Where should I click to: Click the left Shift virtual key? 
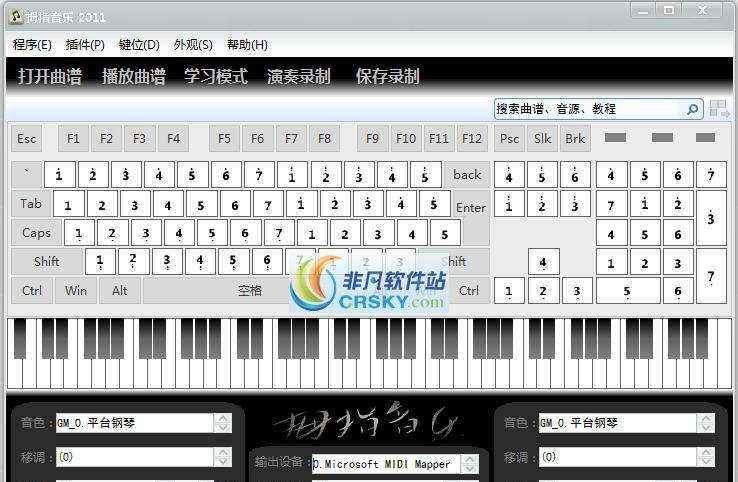(x=47, y=262)
